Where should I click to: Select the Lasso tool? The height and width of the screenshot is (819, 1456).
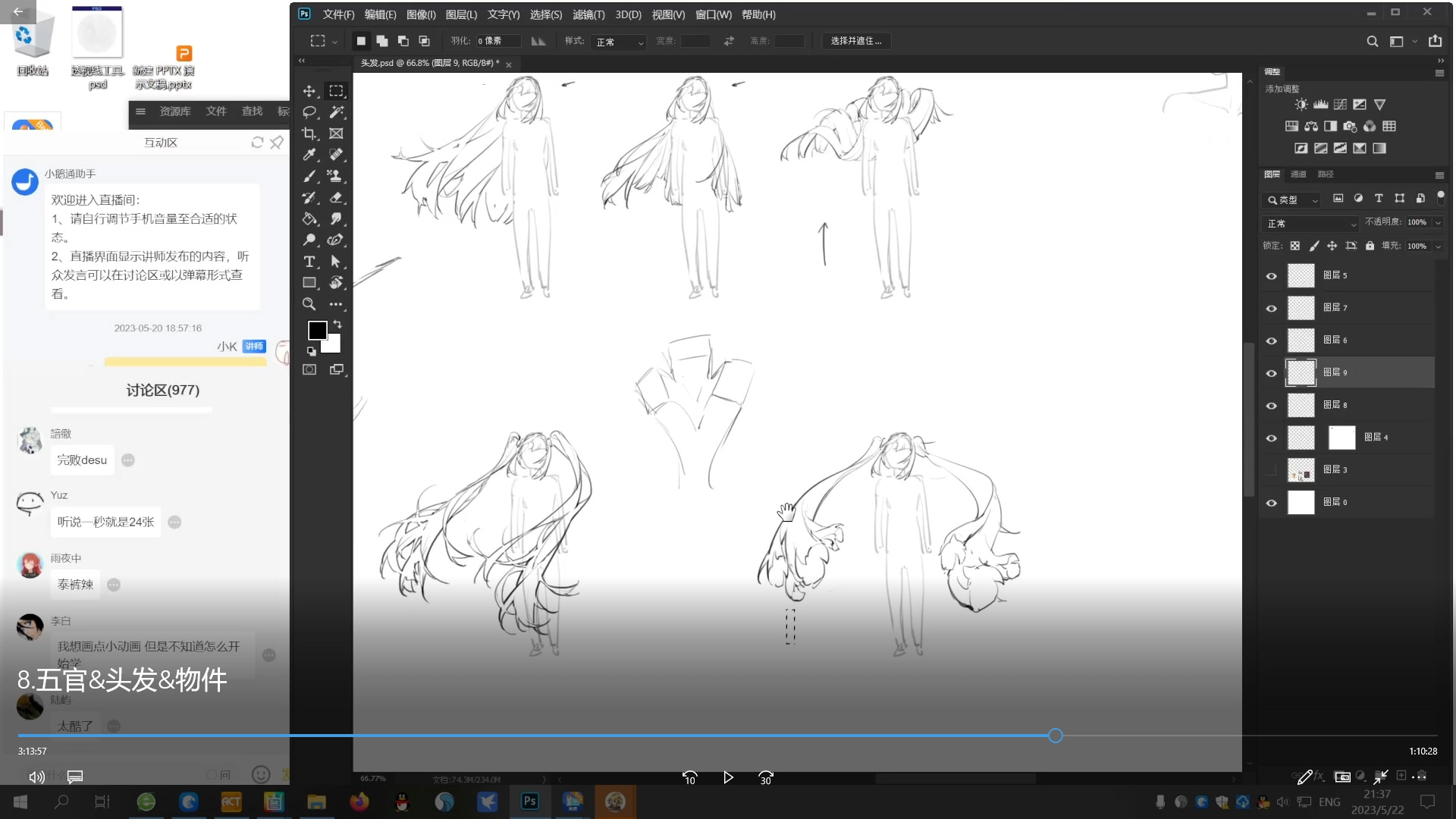(309, 112)
